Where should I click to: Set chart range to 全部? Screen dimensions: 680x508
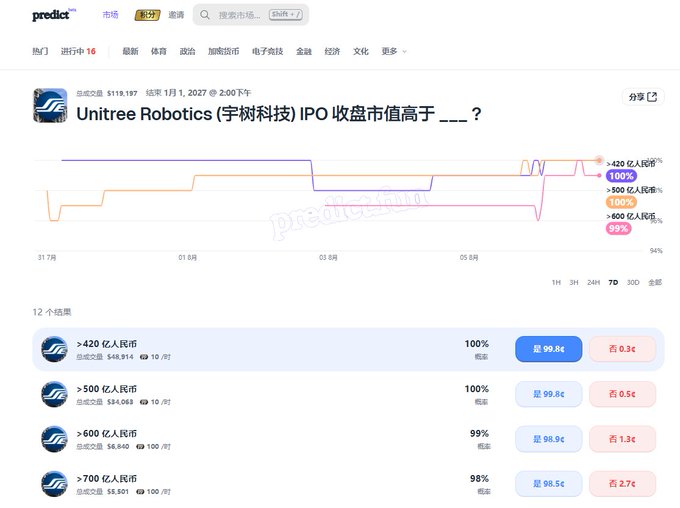(x=655, y=282)
